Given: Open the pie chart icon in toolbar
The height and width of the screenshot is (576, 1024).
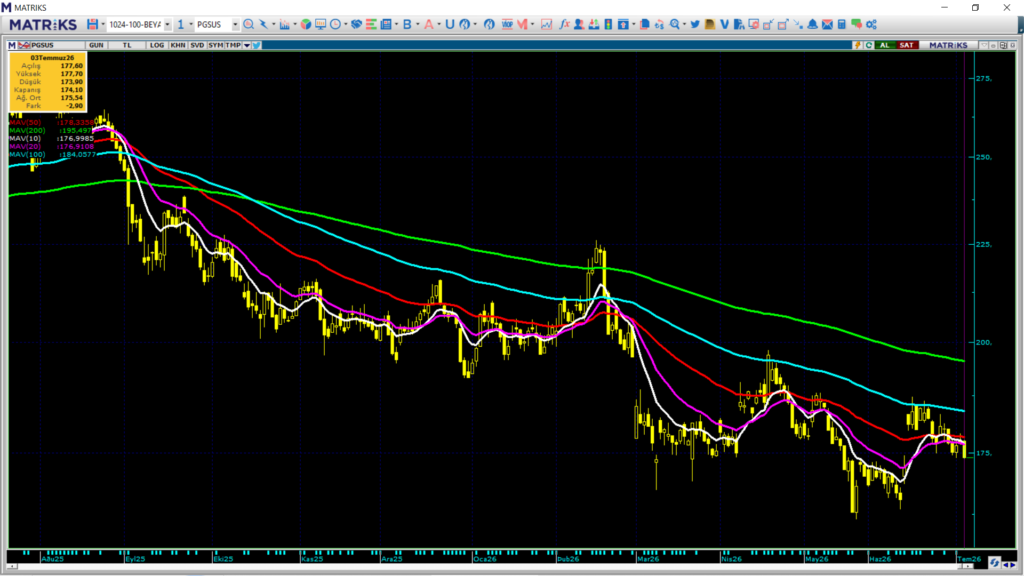Looking at the screenshot, I should (x=306, y=24).
